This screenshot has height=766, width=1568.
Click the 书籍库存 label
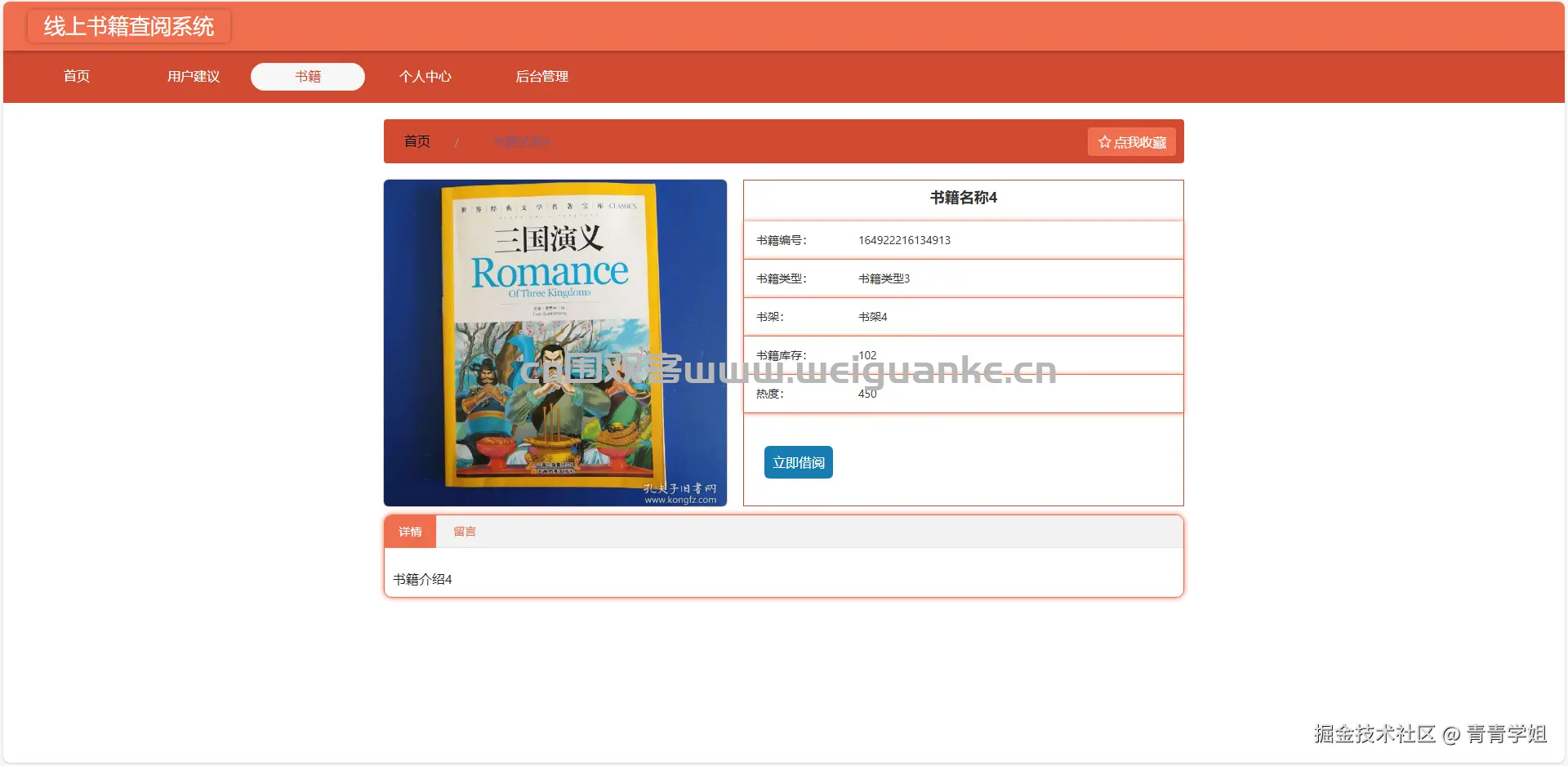tap(782, 355)
